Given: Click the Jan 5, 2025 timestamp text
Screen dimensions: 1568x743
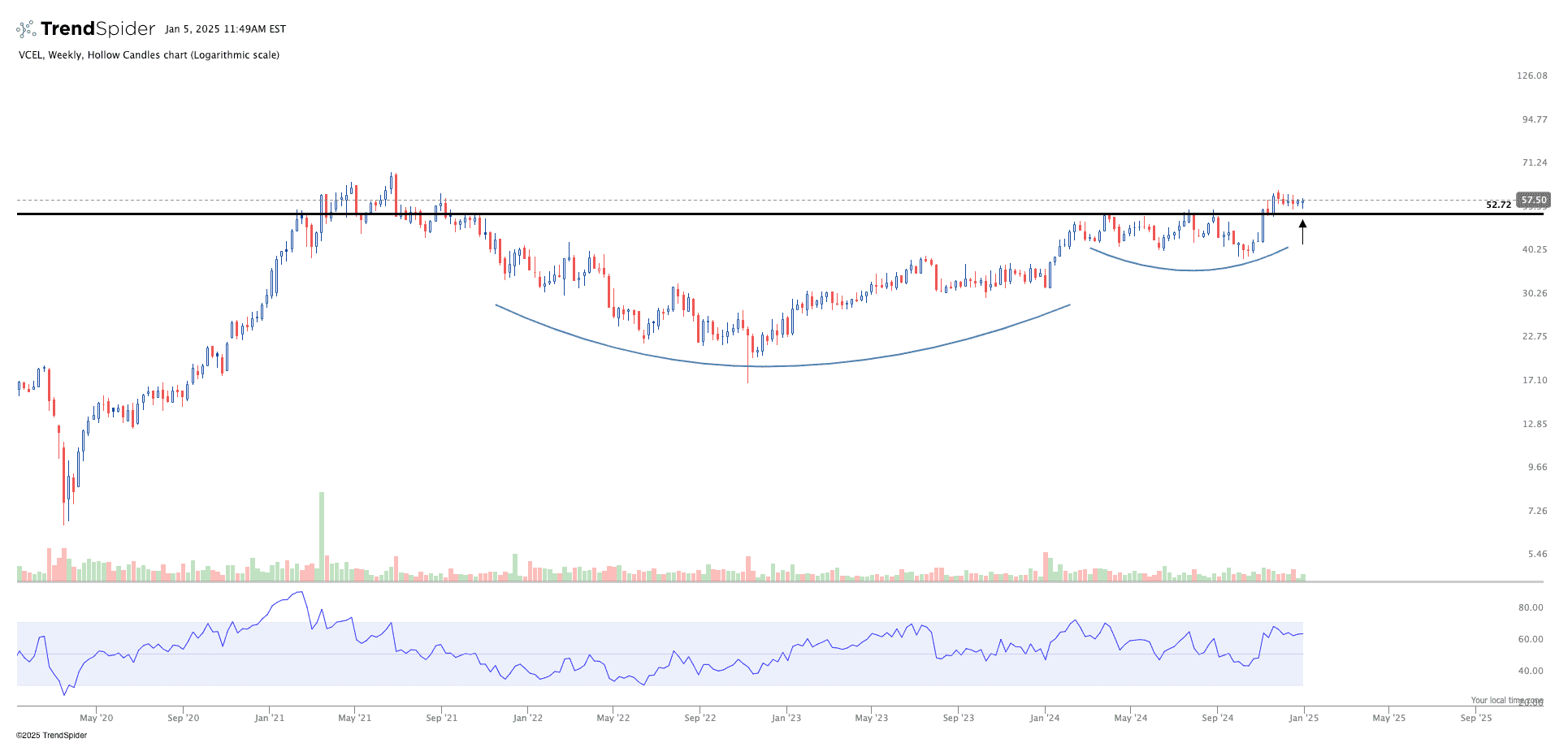Looking at the screenshot, I should coord(225,29).
